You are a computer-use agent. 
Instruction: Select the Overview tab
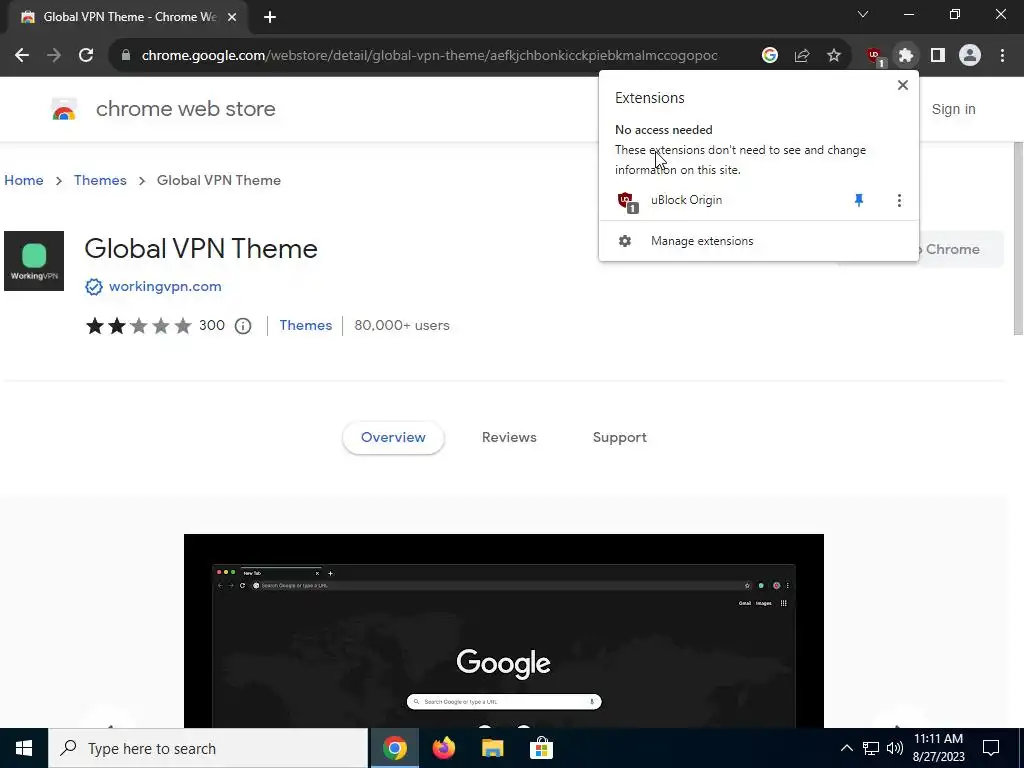point(393,438)
